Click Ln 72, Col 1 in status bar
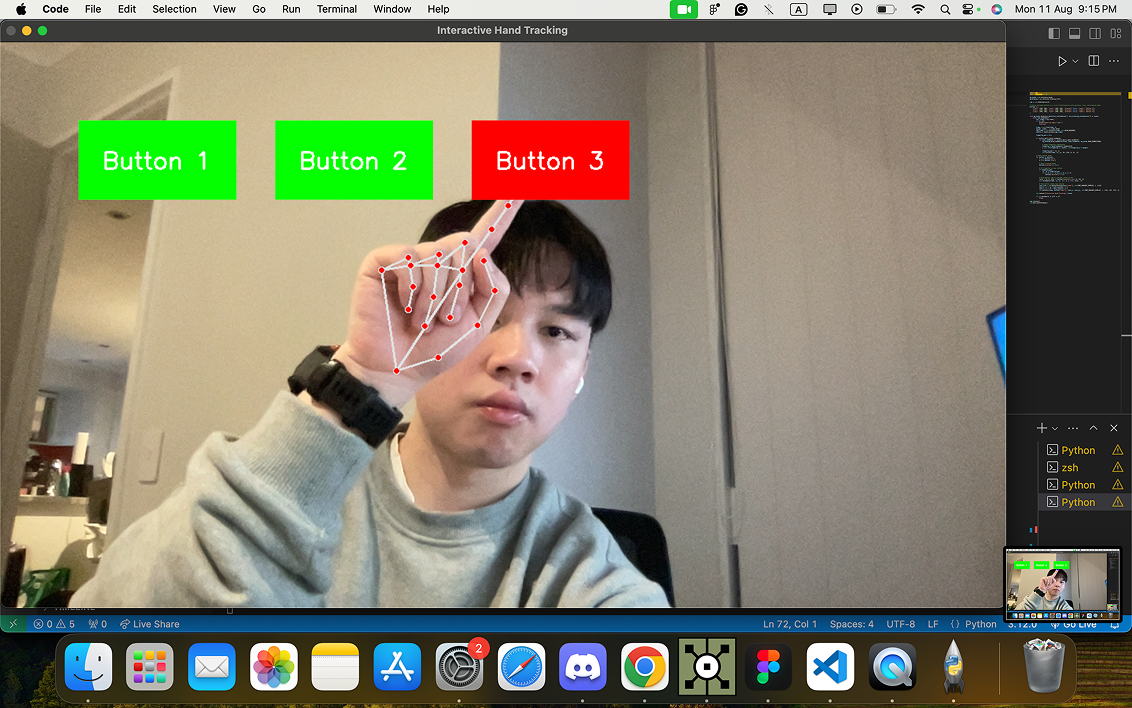The image size is (1132, 708). pos(790,624)
